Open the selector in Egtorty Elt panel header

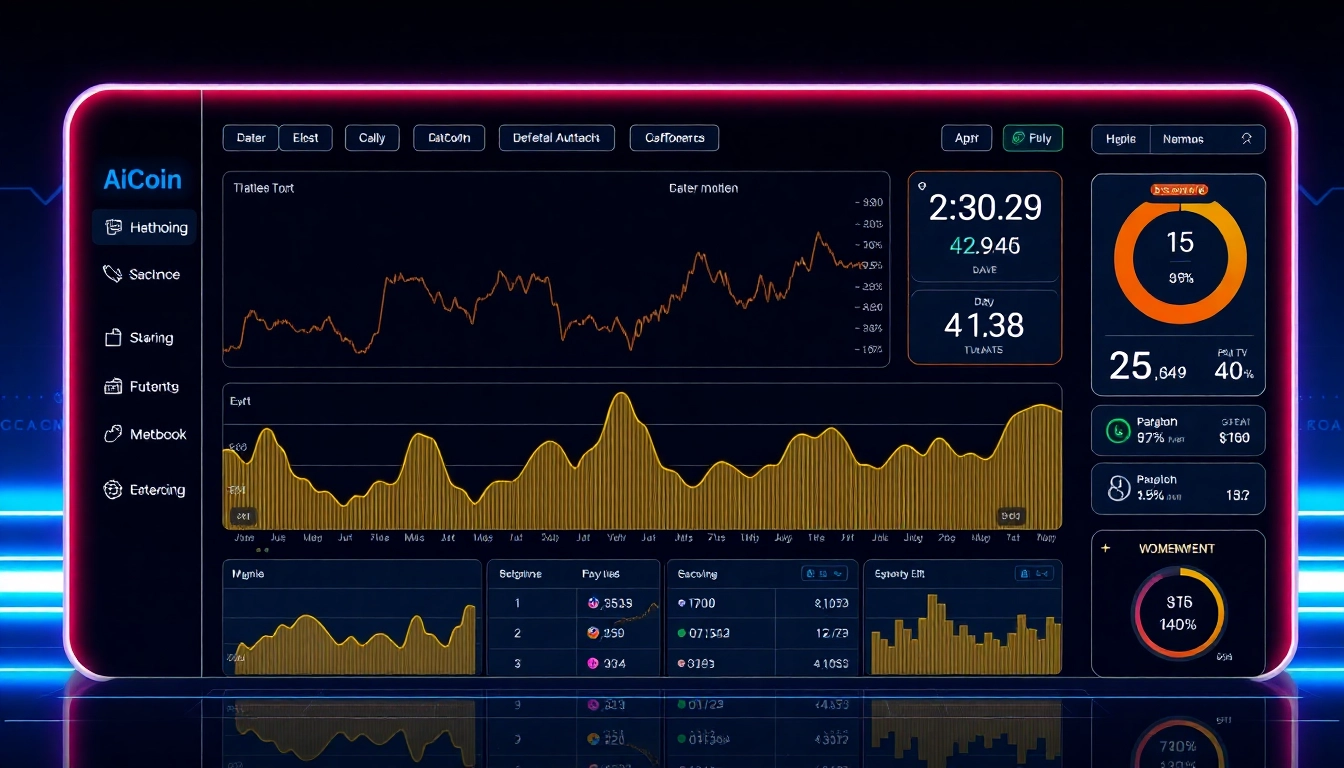click(x=1034, y=574)
